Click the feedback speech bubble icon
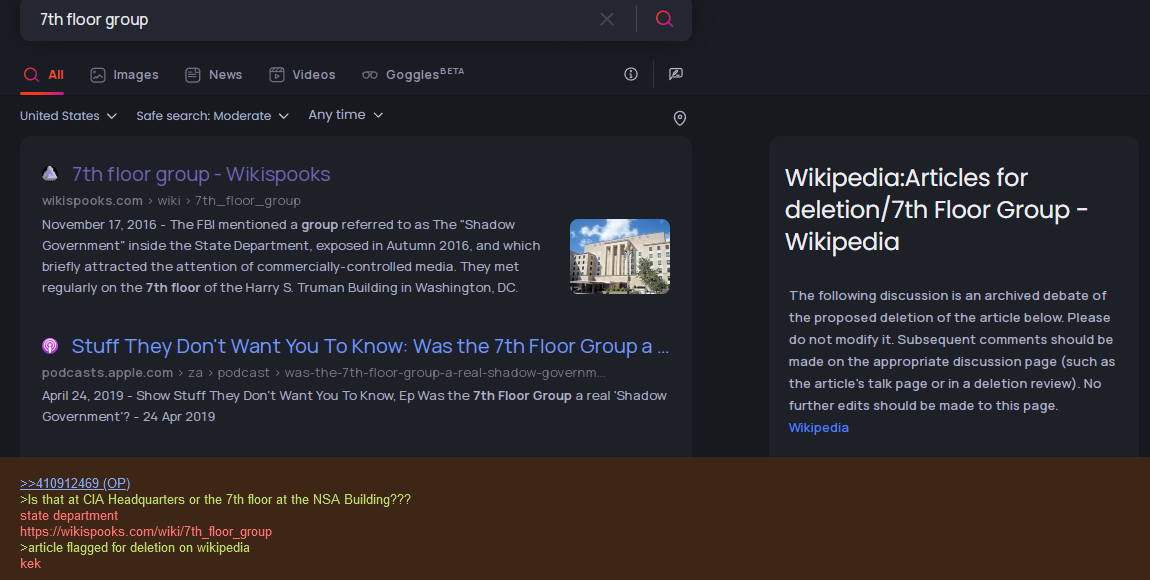 click(x=675, y=74)
